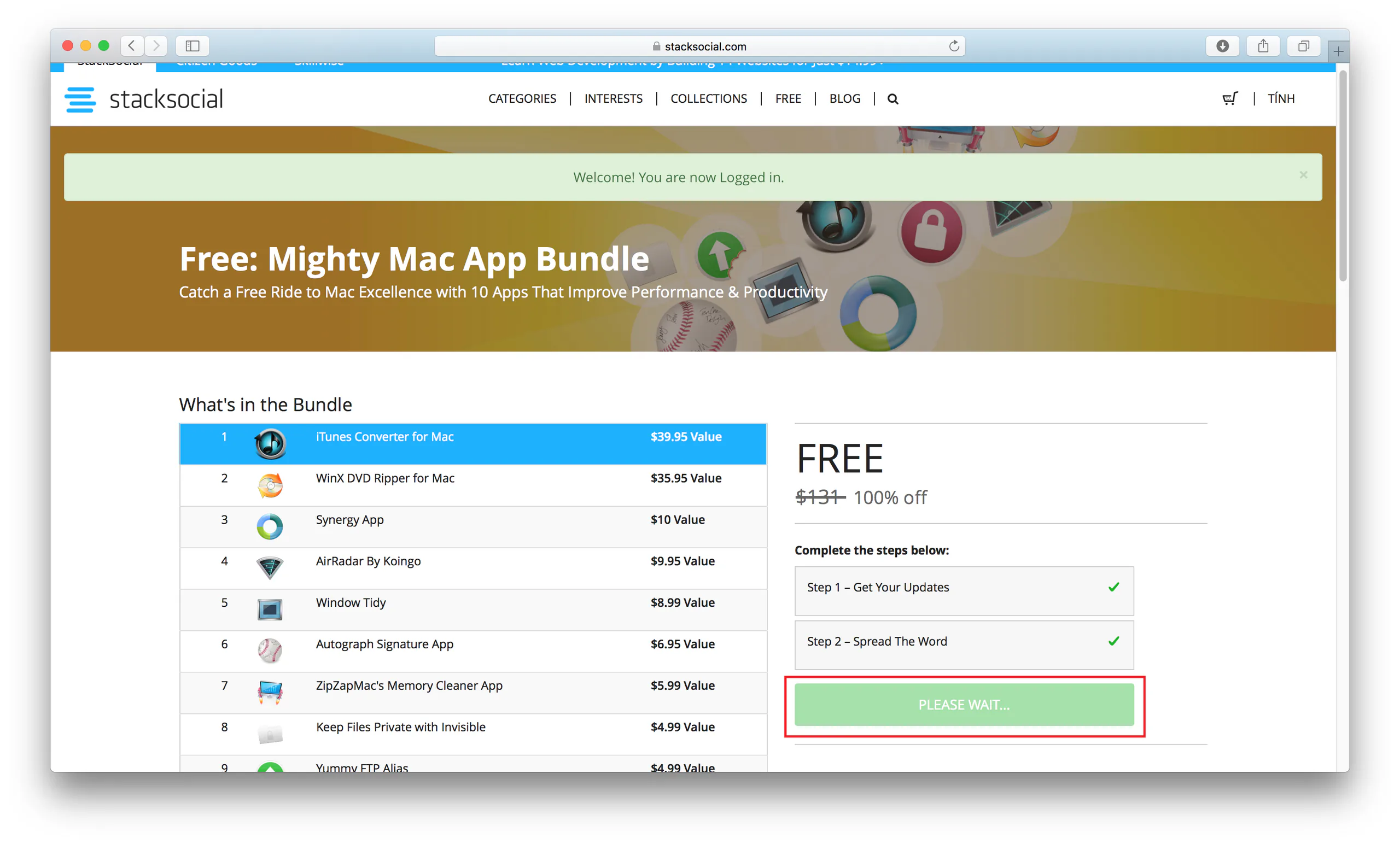Click the Safari back arrow

[x=132, y=45]
